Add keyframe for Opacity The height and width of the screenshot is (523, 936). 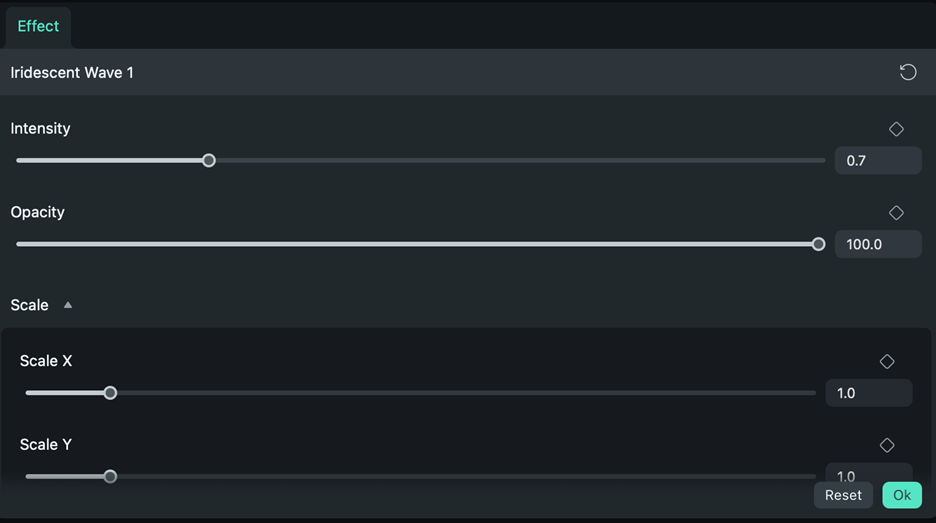896,213
